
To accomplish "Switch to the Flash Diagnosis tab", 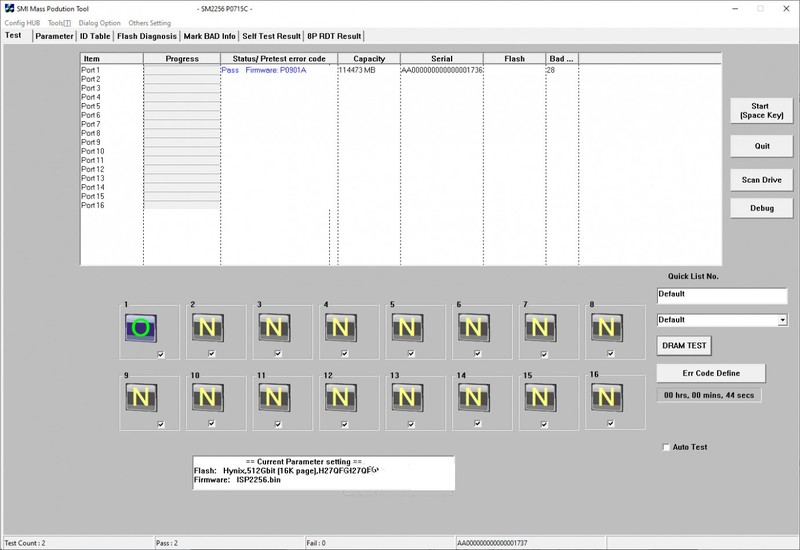I will pyautogui.click(x=146, y=36).
